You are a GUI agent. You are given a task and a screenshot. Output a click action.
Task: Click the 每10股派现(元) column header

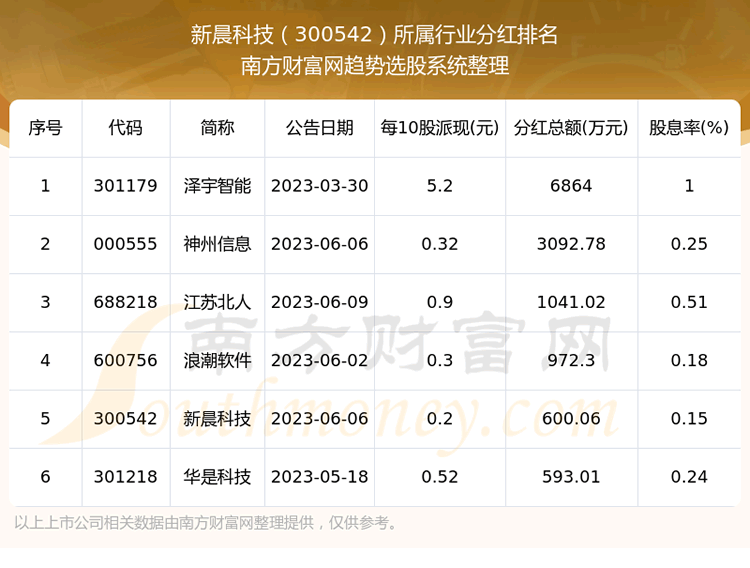tap(440, 128)
